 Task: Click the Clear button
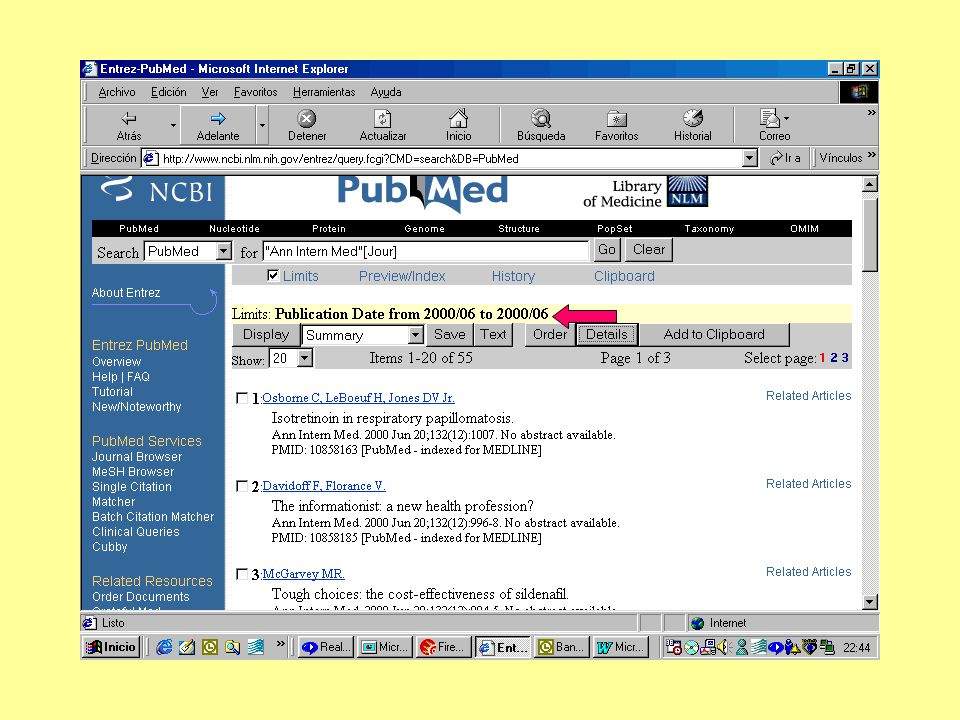click(648, 250)
